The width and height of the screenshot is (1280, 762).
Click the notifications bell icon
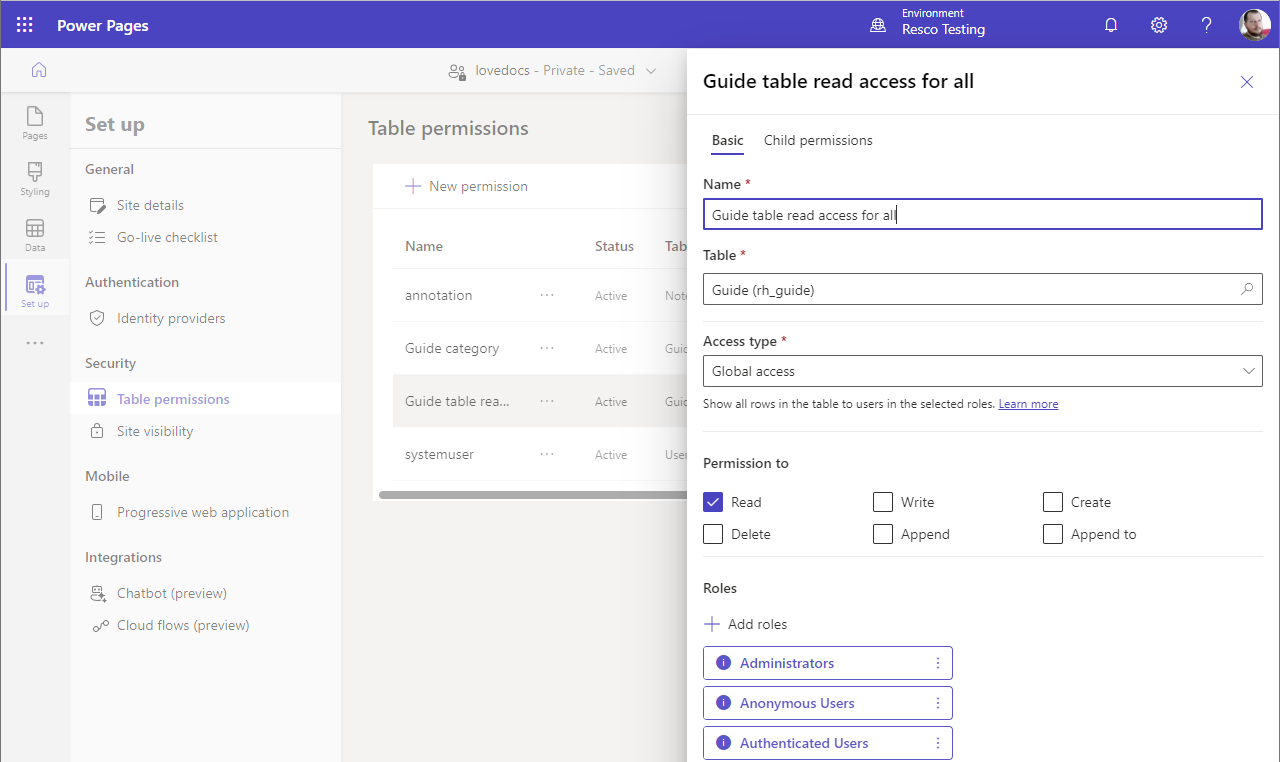tap(1110, 25)
